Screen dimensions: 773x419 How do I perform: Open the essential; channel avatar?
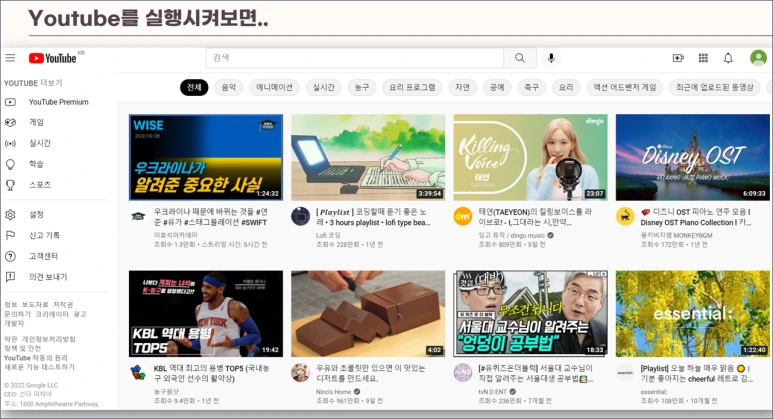pyautogui.click(x=625, y=373)
